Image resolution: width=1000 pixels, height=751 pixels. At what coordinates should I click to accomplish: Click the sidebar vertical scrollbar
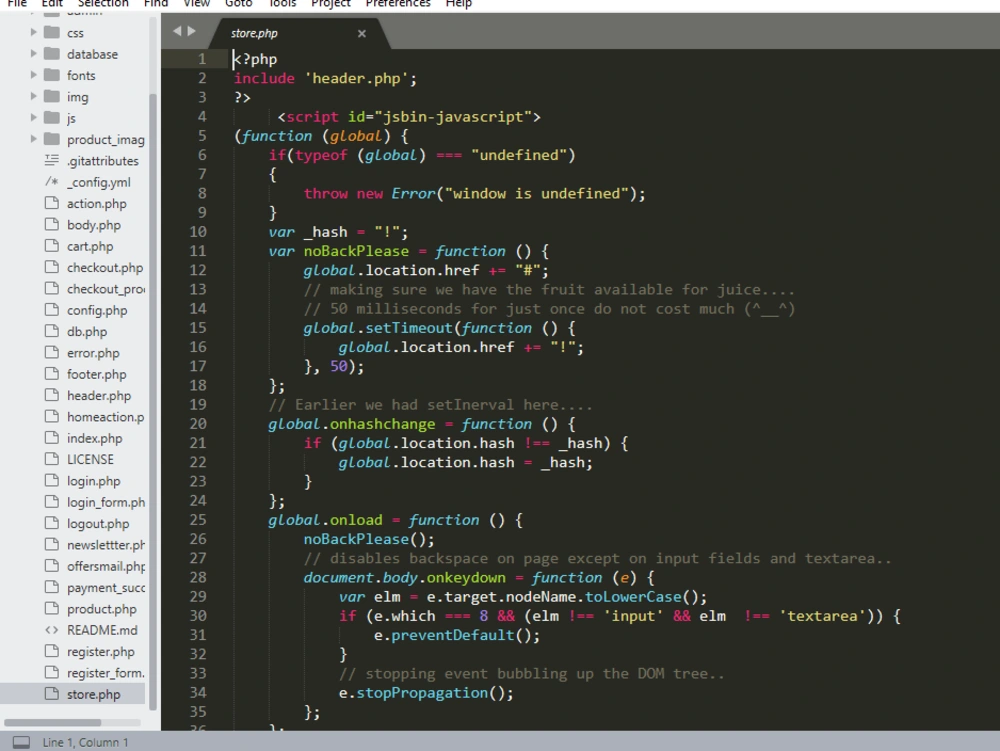pyautogui.click(x=152, y=402)
